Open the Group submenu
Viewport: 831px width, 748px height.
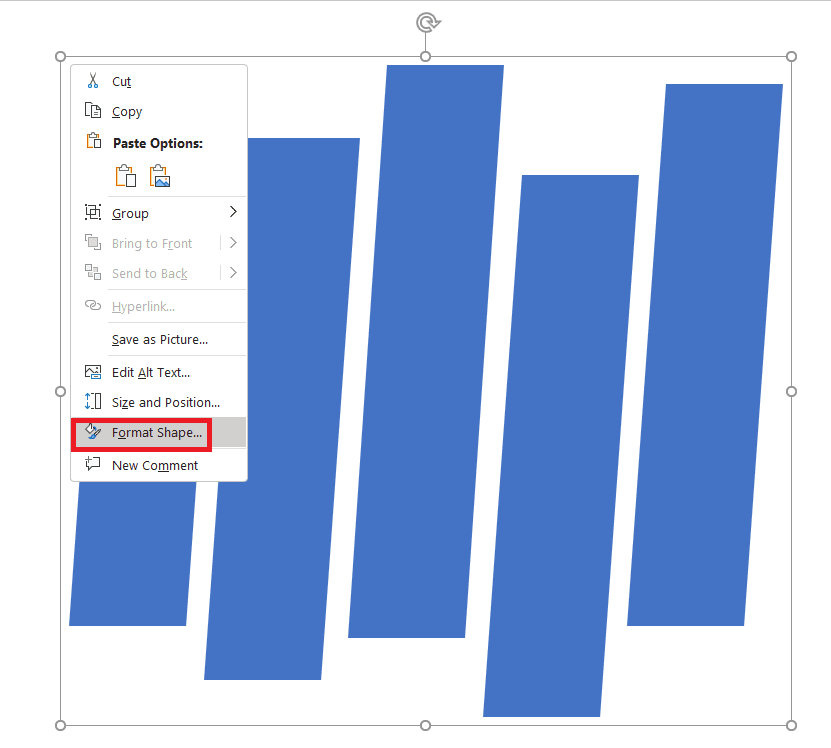159,213
